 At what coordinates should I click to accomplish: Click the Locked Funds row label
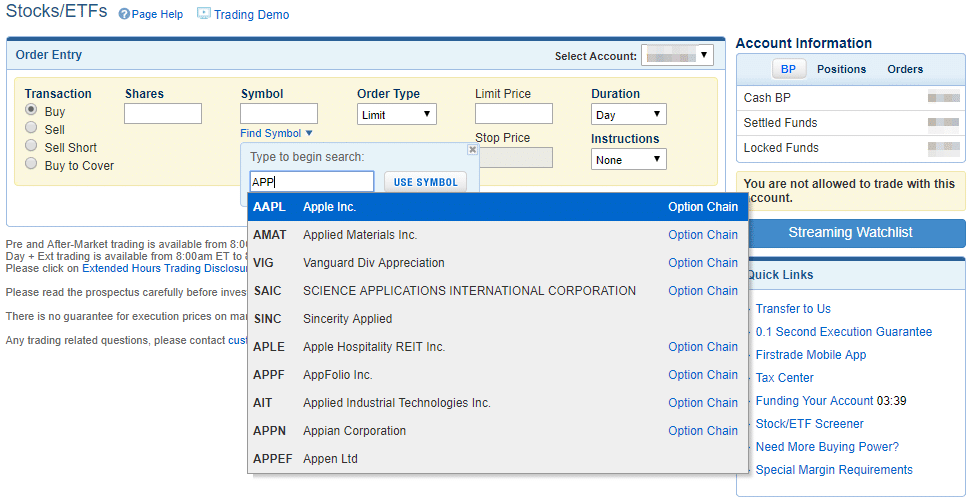pyautogui.click(x=781, y=148)
